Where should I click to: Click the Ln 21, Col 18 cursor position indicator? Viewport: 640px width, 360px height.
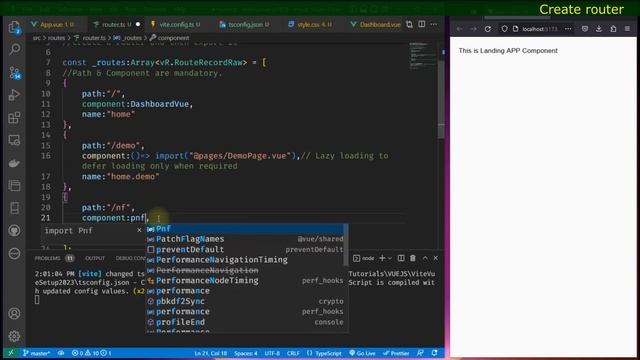pyautogui.click(x=210, y=353)
